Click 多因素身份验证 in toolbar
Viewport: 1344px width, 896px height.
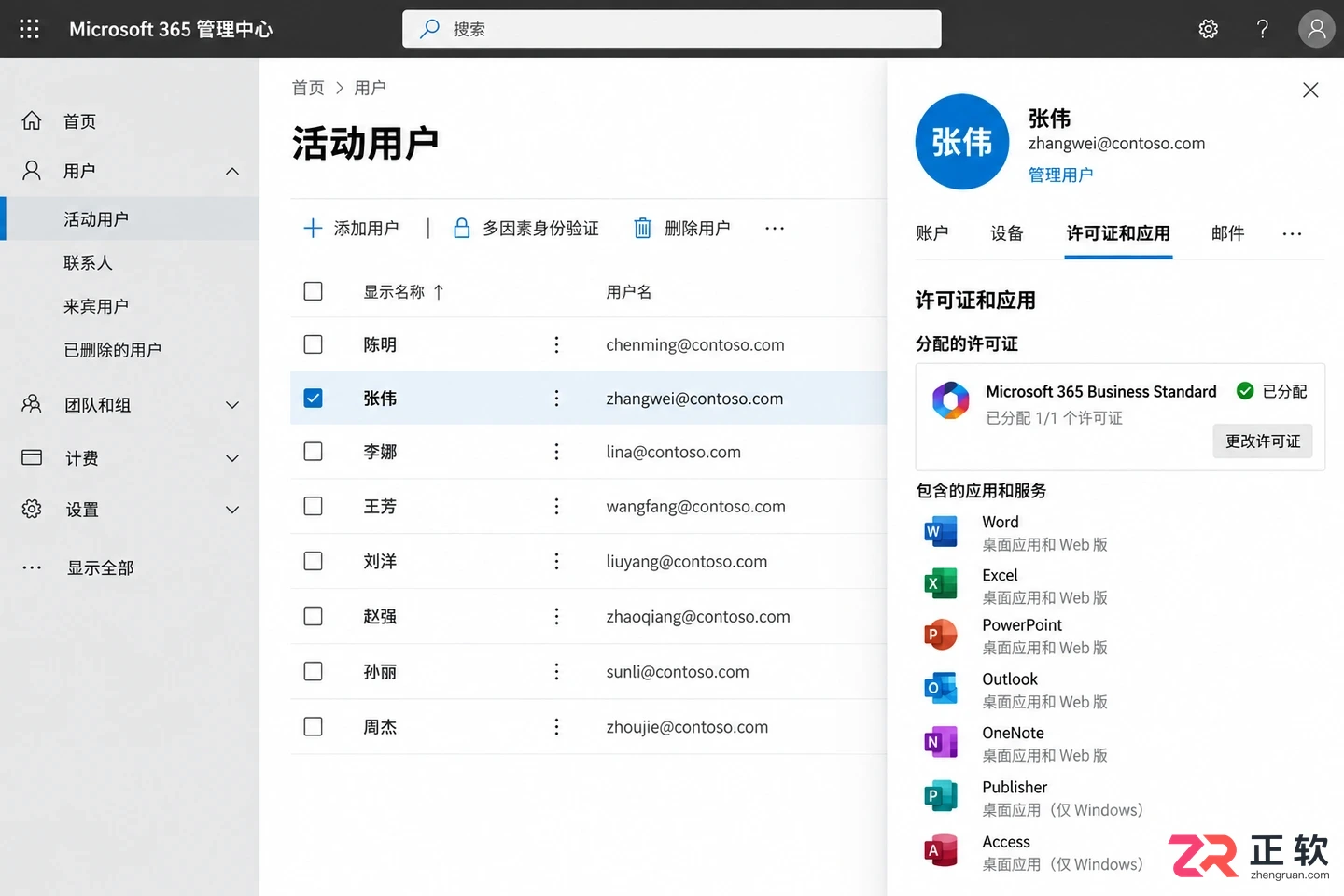[525, 228]
